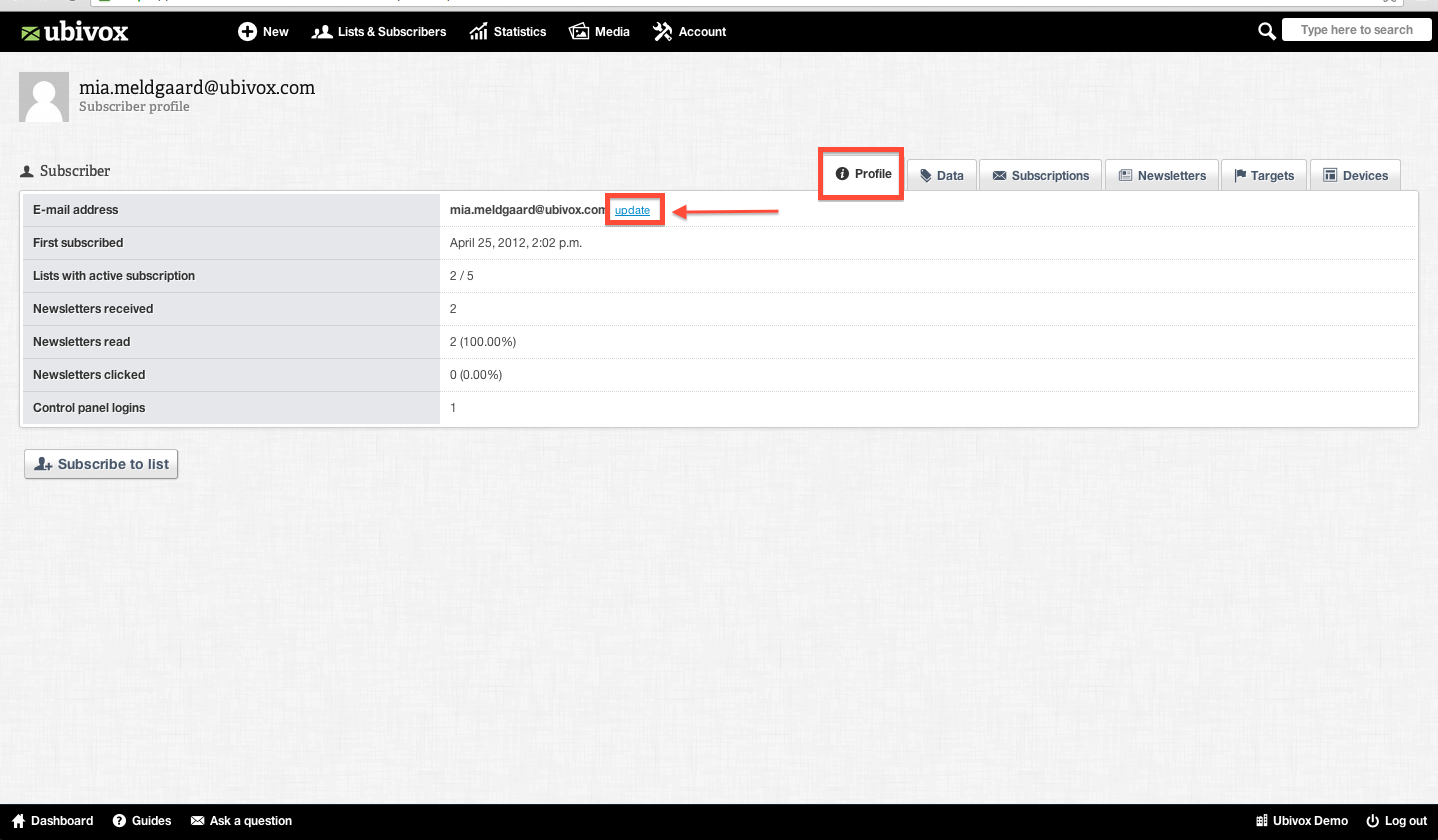Image resolution: width=1438 pixels, height=840 pixels.
Task: Click the update e-mail link
Action: click(x=632, y=210)
